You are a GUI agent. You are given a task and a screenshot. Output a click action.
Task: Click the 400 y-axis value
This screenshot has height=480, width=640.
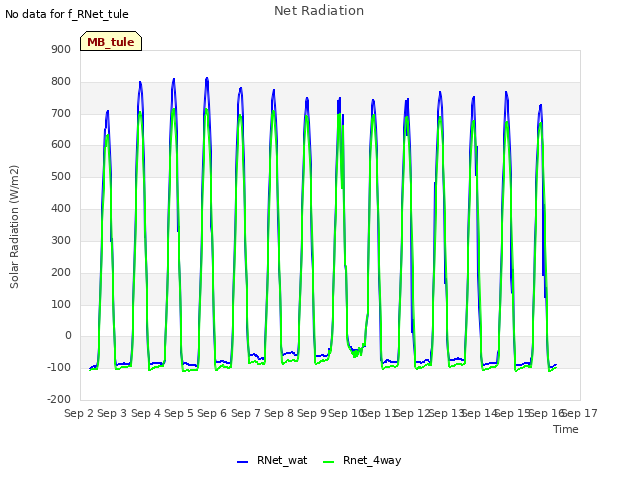pos(61,209)
